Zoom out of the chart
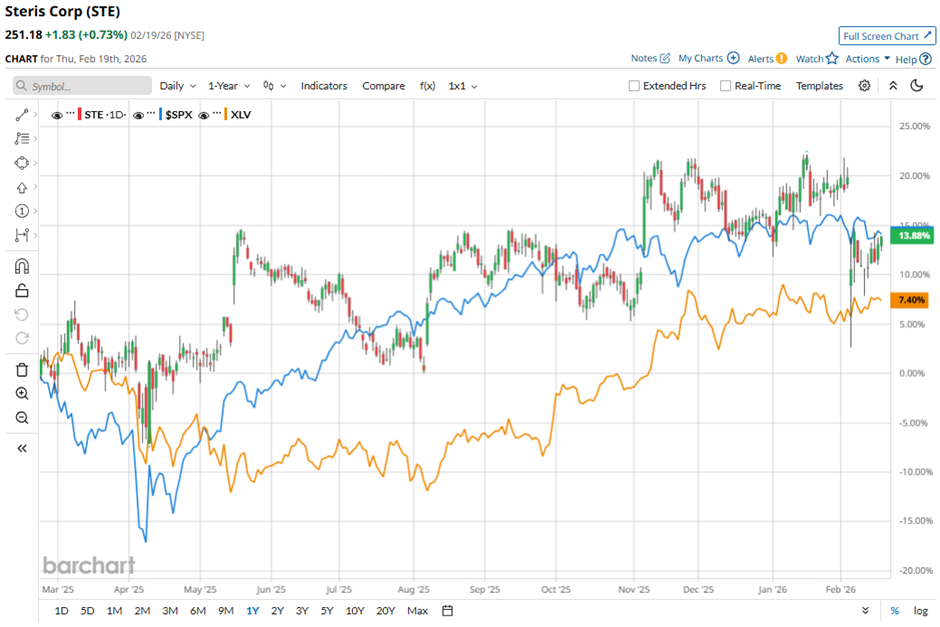940x627 pixels. 22,417
